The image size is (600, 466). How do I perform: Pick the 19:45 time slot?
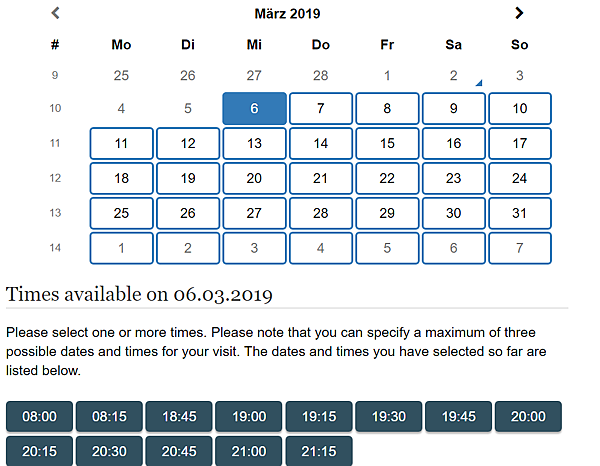(x=458, y=417)
